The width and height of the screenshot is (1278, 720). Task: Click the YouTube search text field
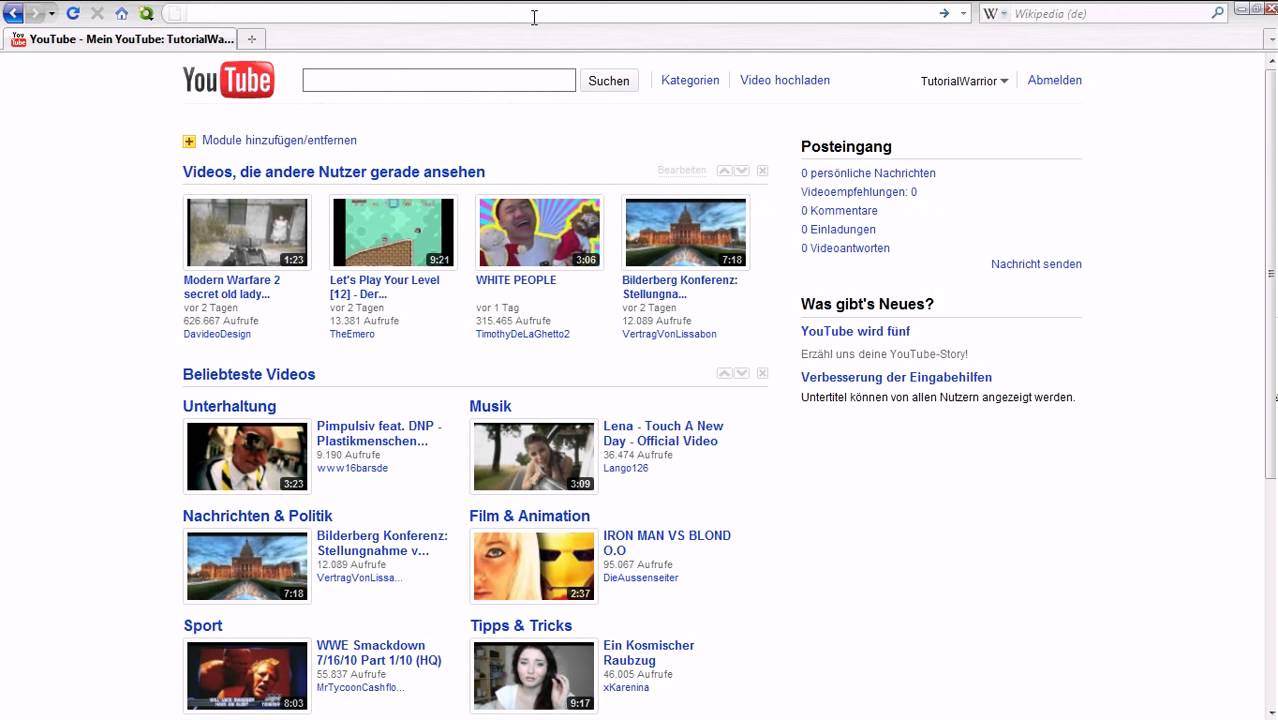coord(439,80)
